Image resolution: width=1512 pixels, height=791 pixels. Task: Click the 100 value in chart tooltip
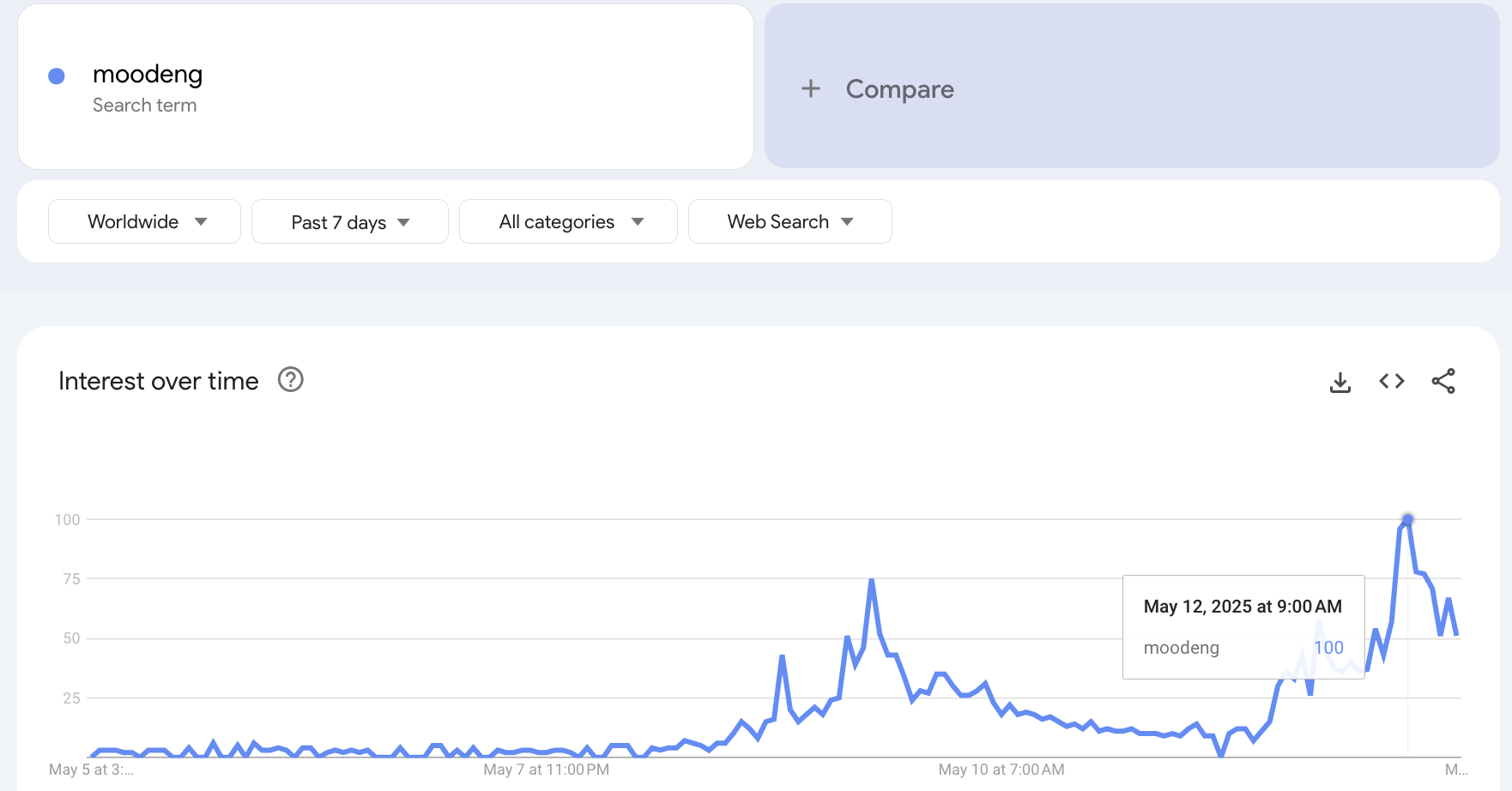[1328, 648]
